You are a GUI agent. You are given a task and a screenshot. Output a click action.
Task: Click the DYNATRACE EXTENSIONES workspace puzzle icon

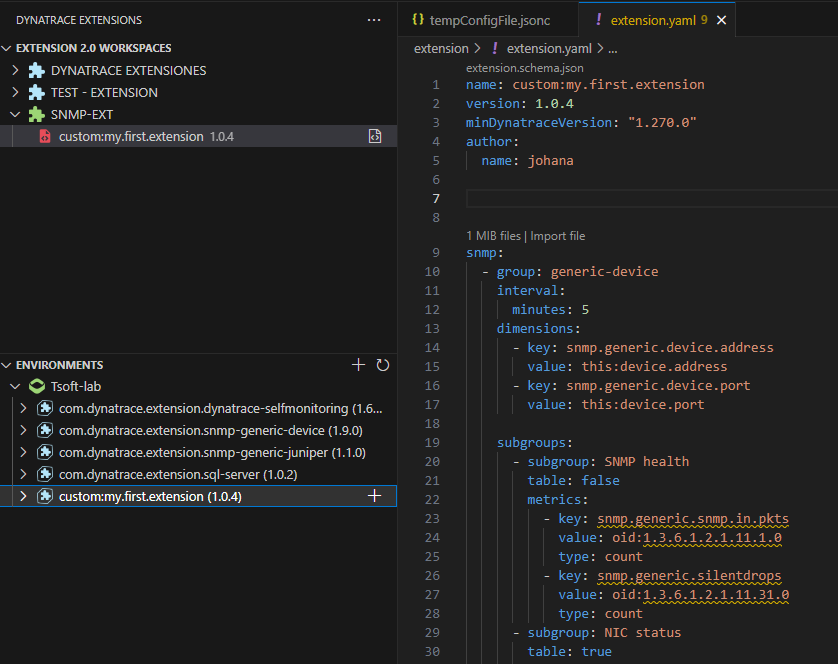tap(37, 70)
